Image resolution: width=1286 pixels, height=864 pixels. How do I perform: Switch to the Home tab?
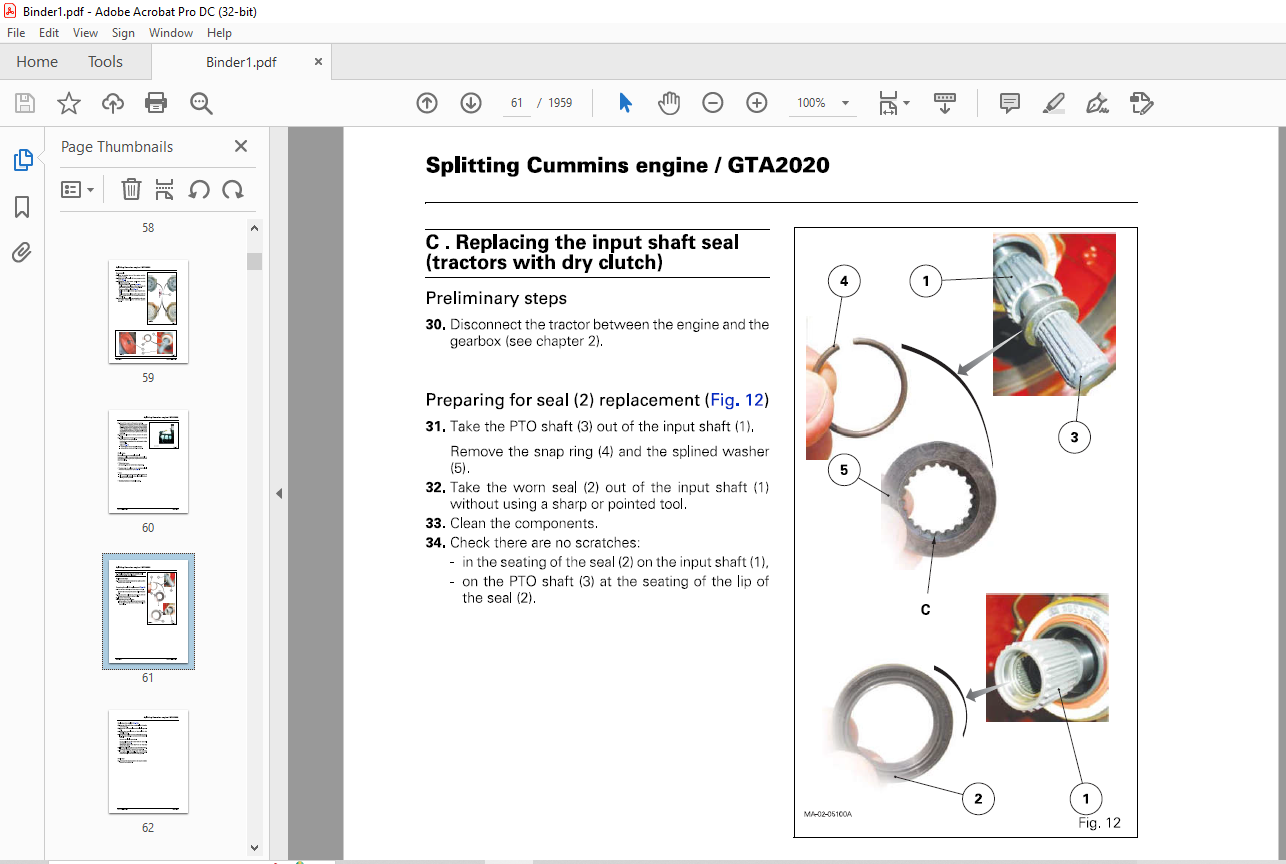pos(37,62)
